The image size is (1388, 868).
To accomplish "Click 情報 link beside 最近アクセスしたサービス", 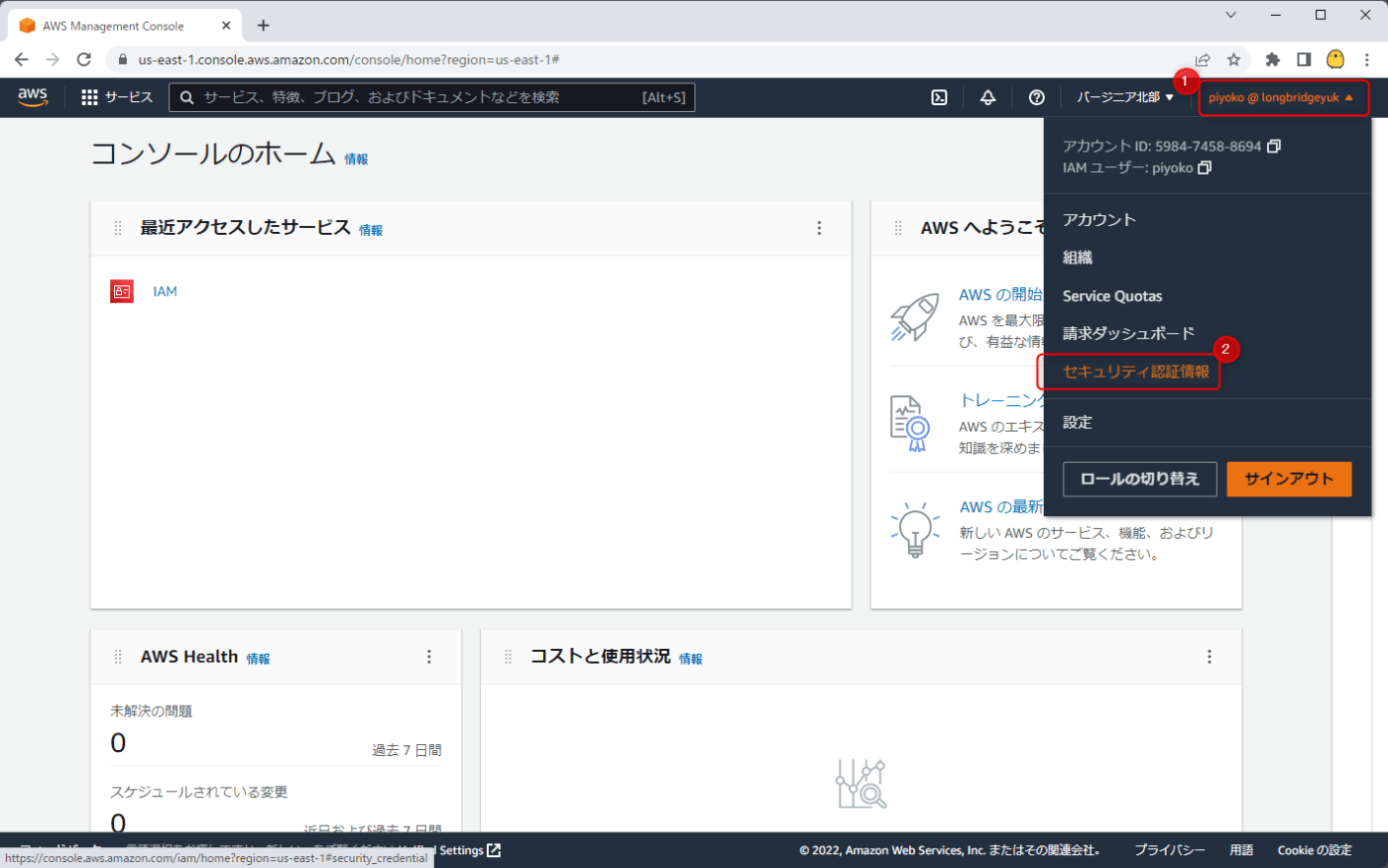I will [x=371, y=230].
